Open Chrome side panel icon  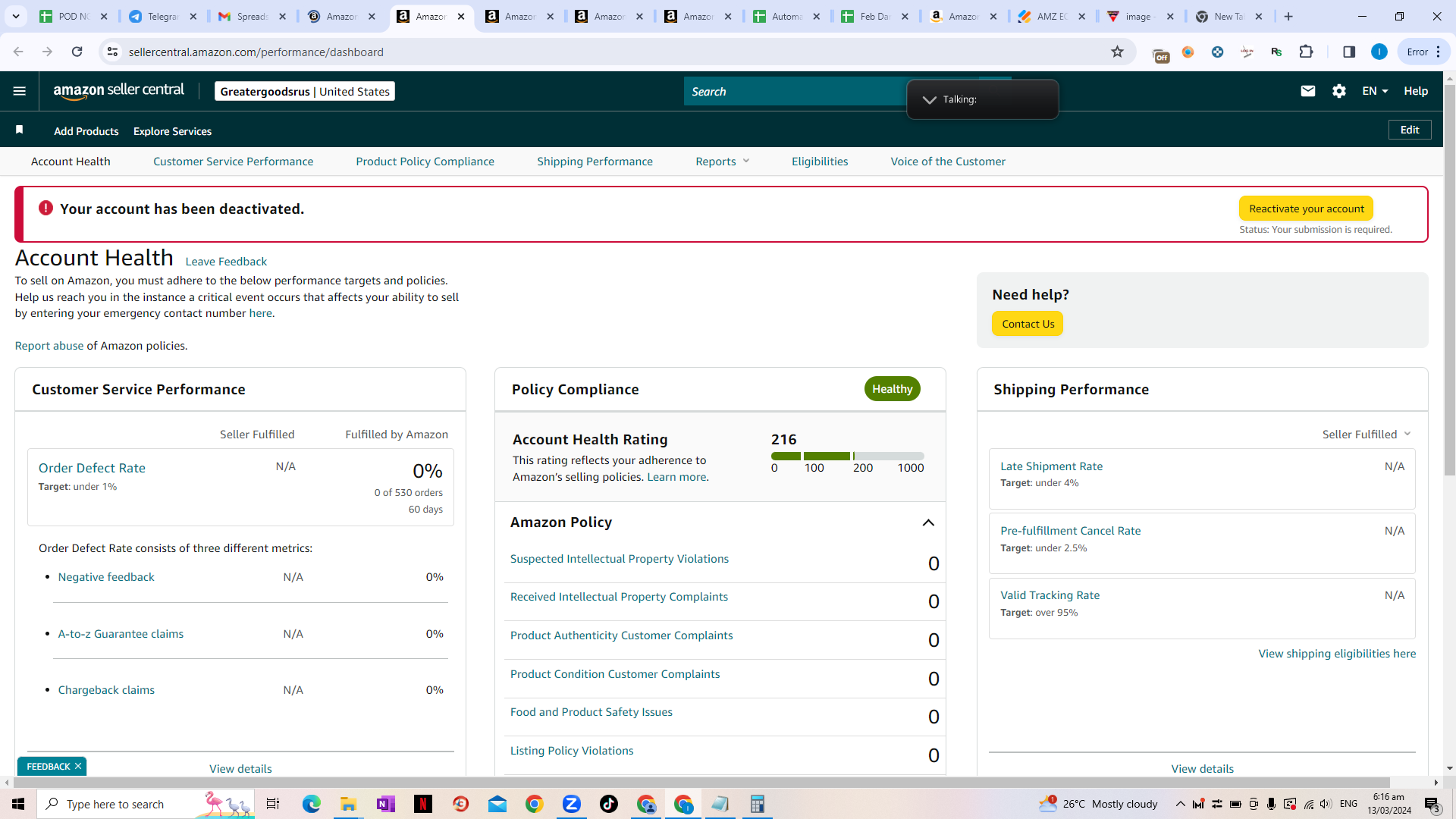[1349, 52]
